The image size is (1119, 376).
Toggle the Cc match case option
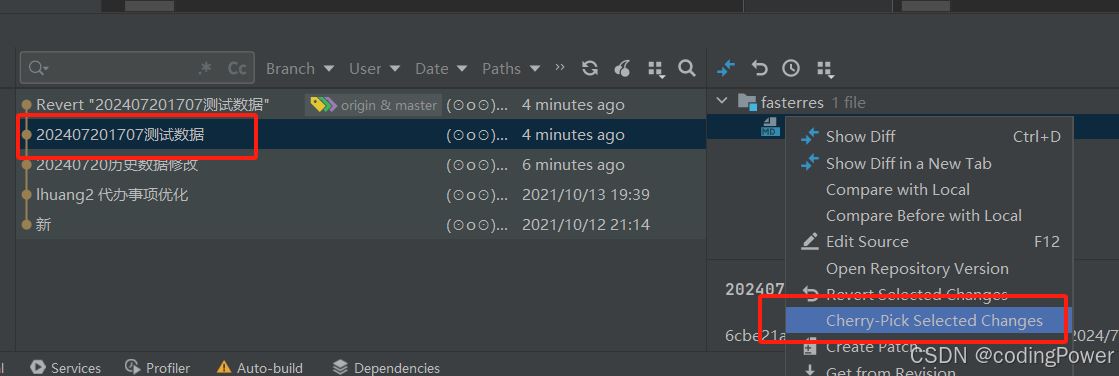237,68
